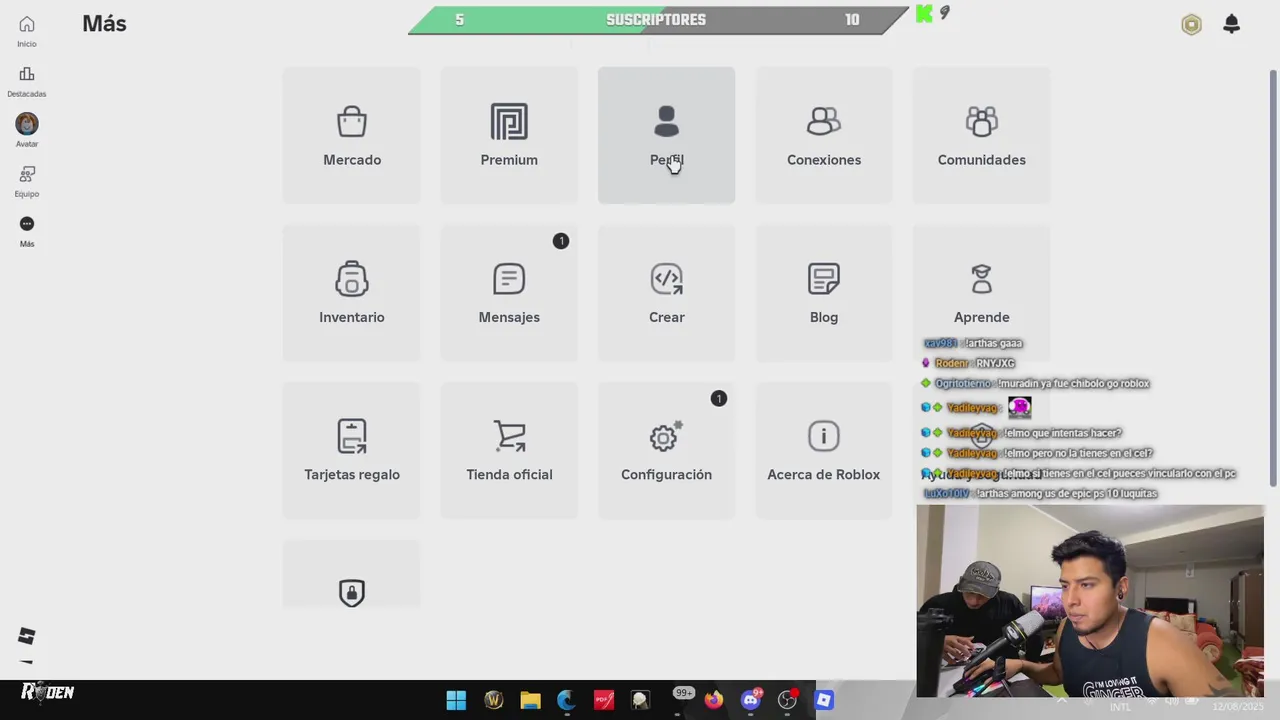Viewport: 1280px width, 720px height.
Task: Open the Acerca de Roblox info tile
Action: pos(824,450)
